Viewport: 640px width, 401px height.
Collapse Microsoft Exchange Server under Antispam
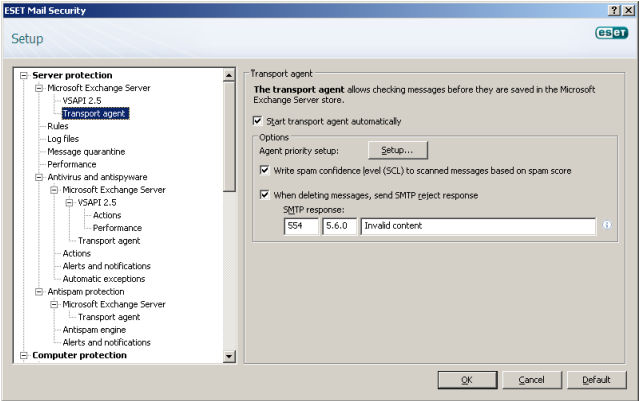tap(54, 304)
